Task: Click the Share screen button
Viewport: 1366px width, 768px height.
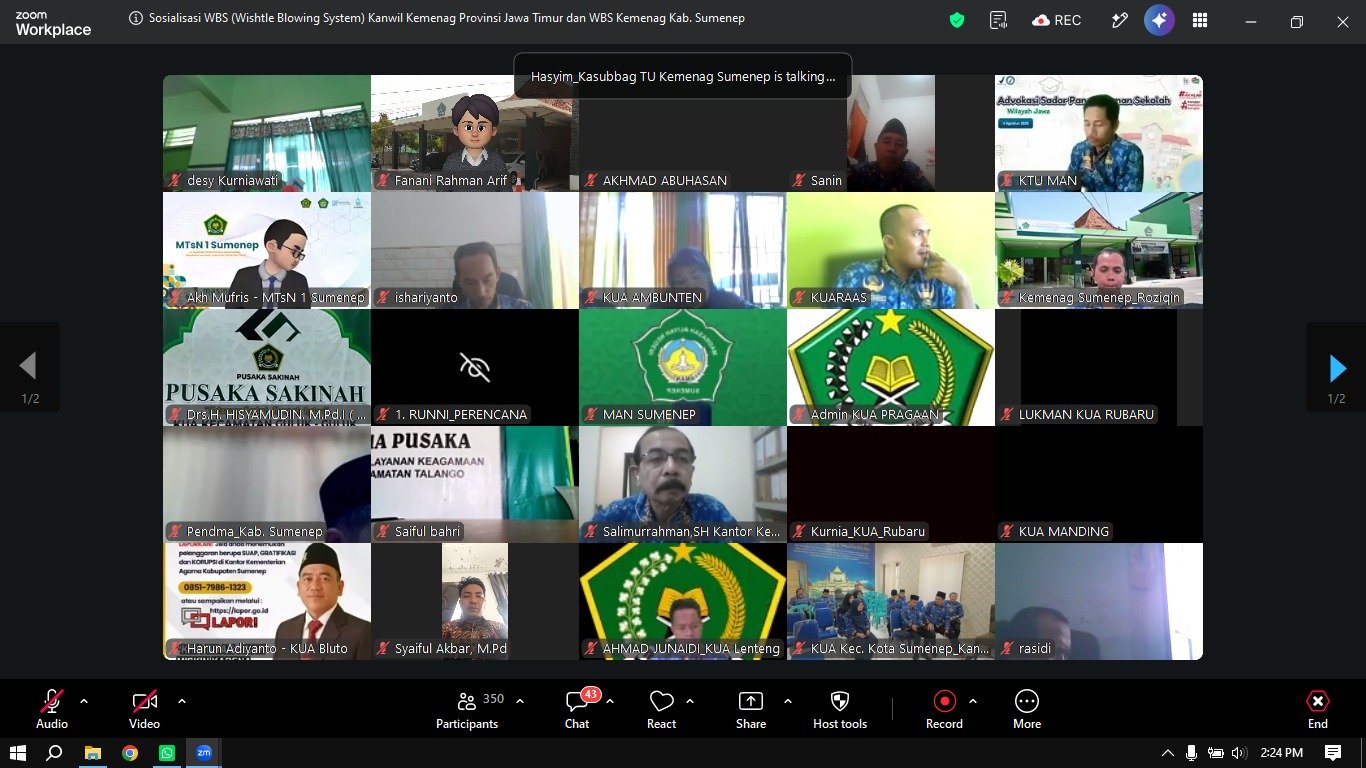Action: [x=751, y=710]
